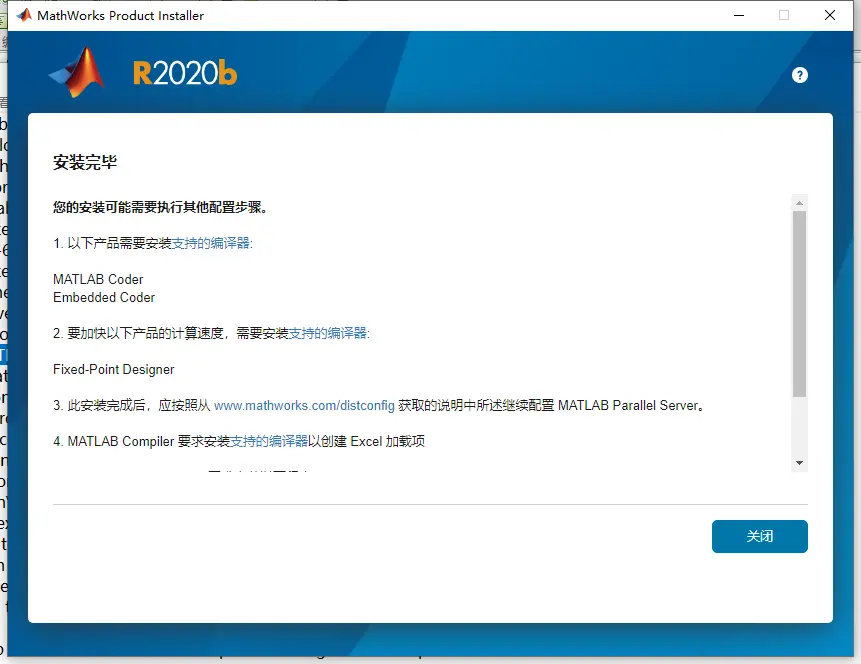The width and height of the screenshot is (861, 664).
Task: Click the title bar MathWorks app icon
Action: (24, 15)
